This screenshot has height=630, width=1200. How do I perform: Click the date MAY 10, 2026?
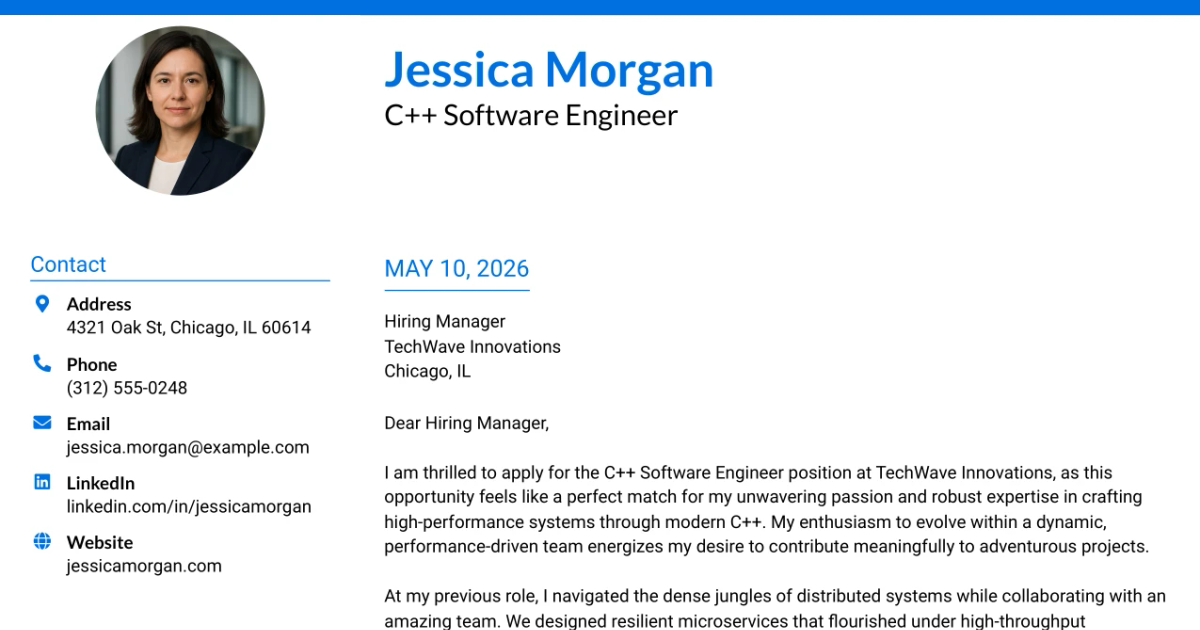(457, 269)
